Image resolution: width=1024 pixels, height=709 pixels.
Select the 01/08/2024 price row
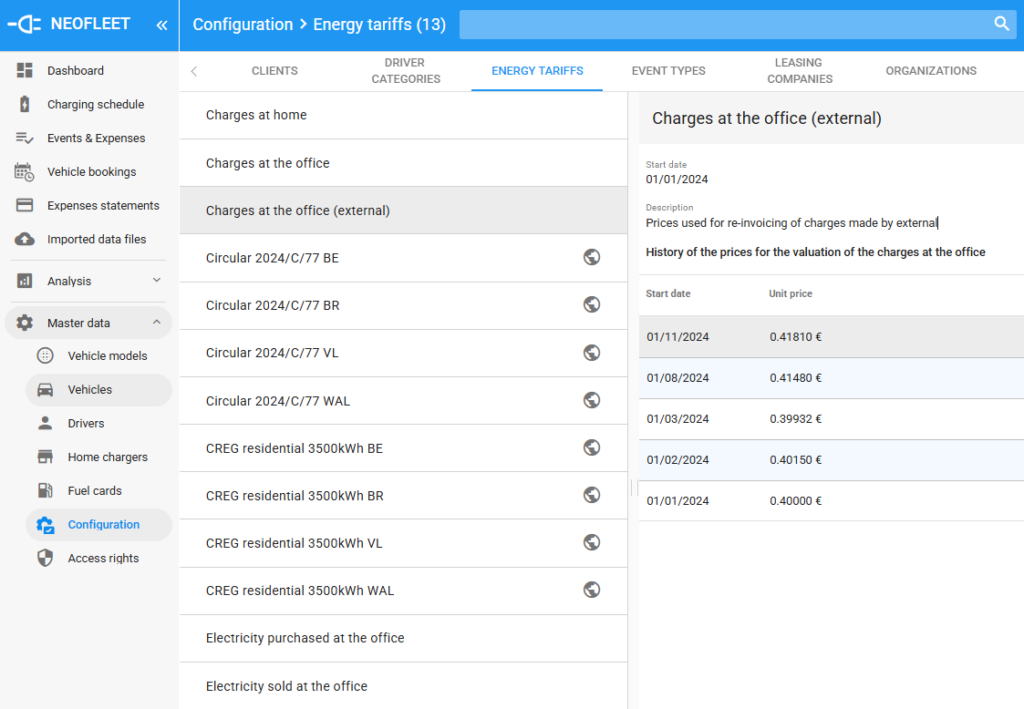point(830,378)
